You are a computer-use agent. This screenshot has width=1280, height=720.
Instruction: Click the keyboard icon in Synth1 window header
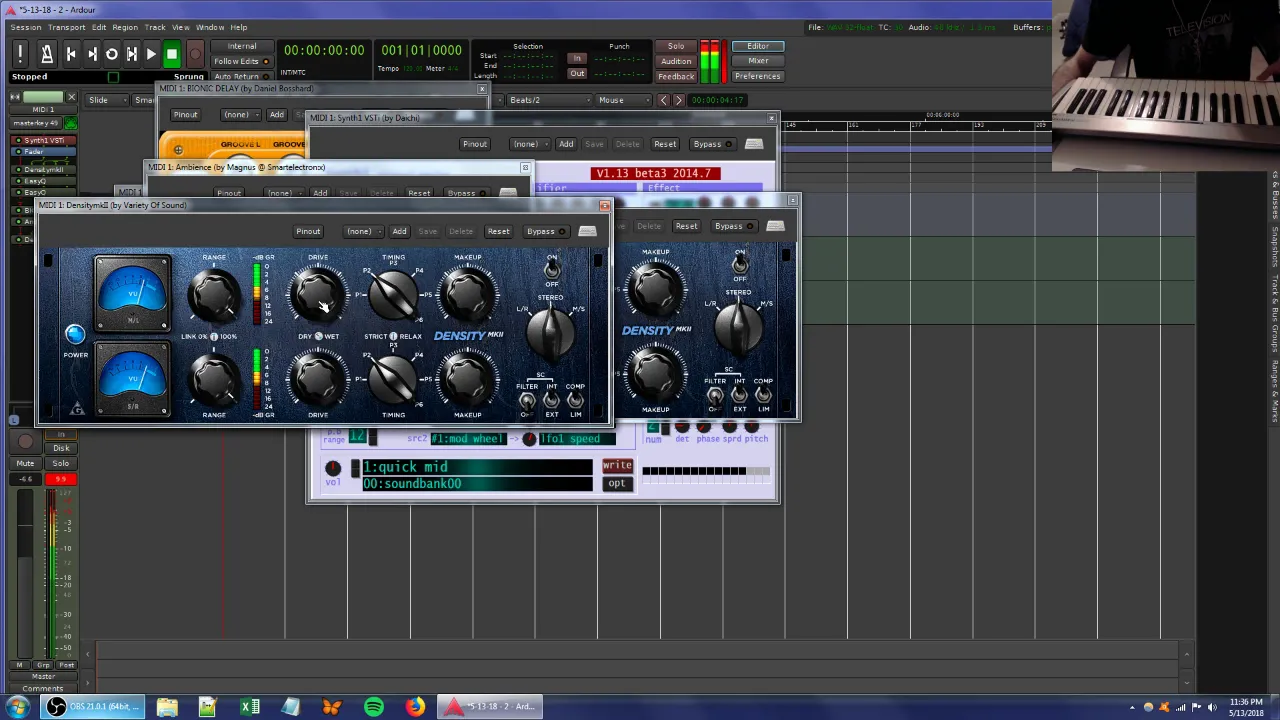click(x=754, y=144)
